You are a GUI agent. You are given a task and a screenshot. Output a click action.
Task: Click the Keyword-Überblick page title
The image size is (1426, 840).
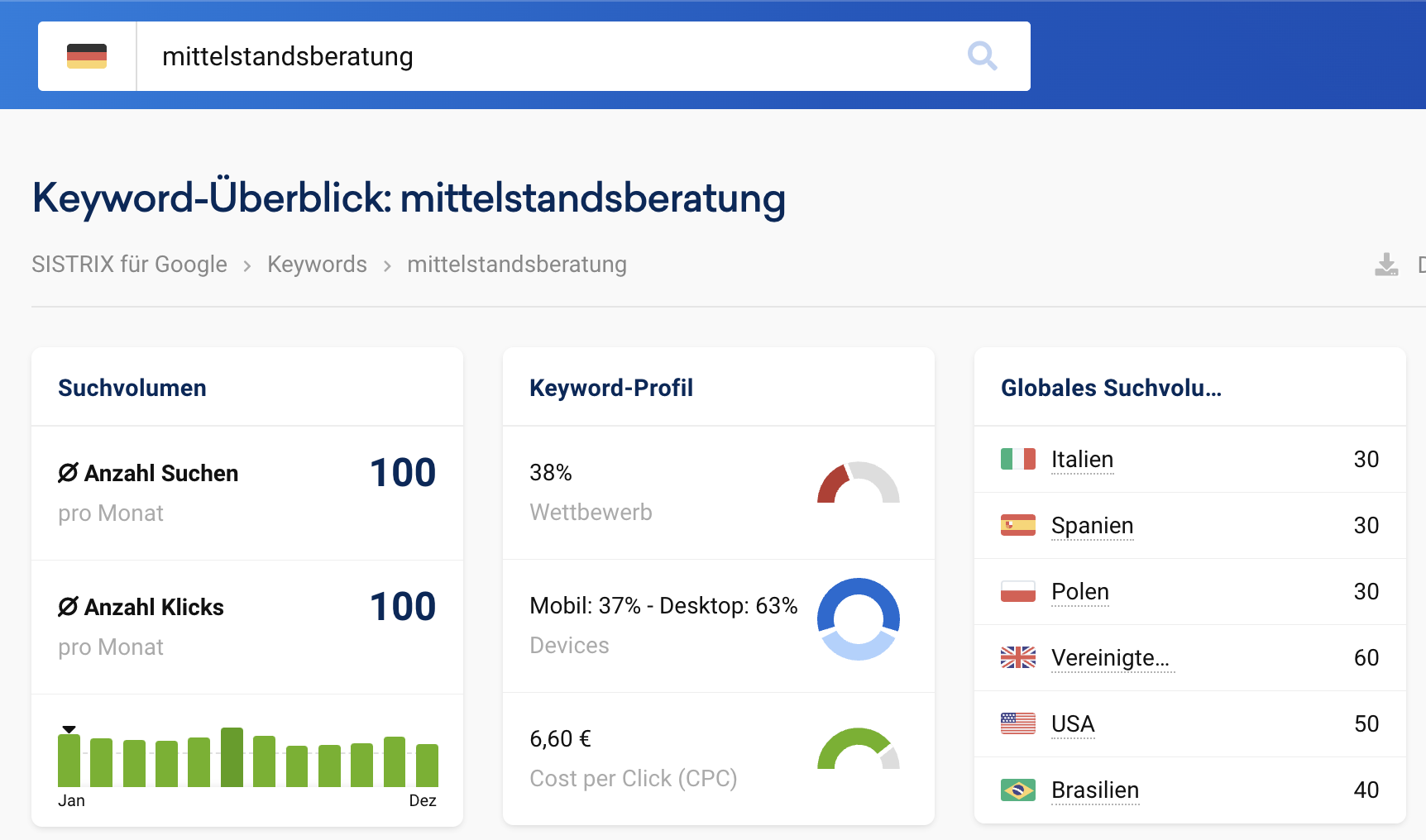[x=409, y=198]
